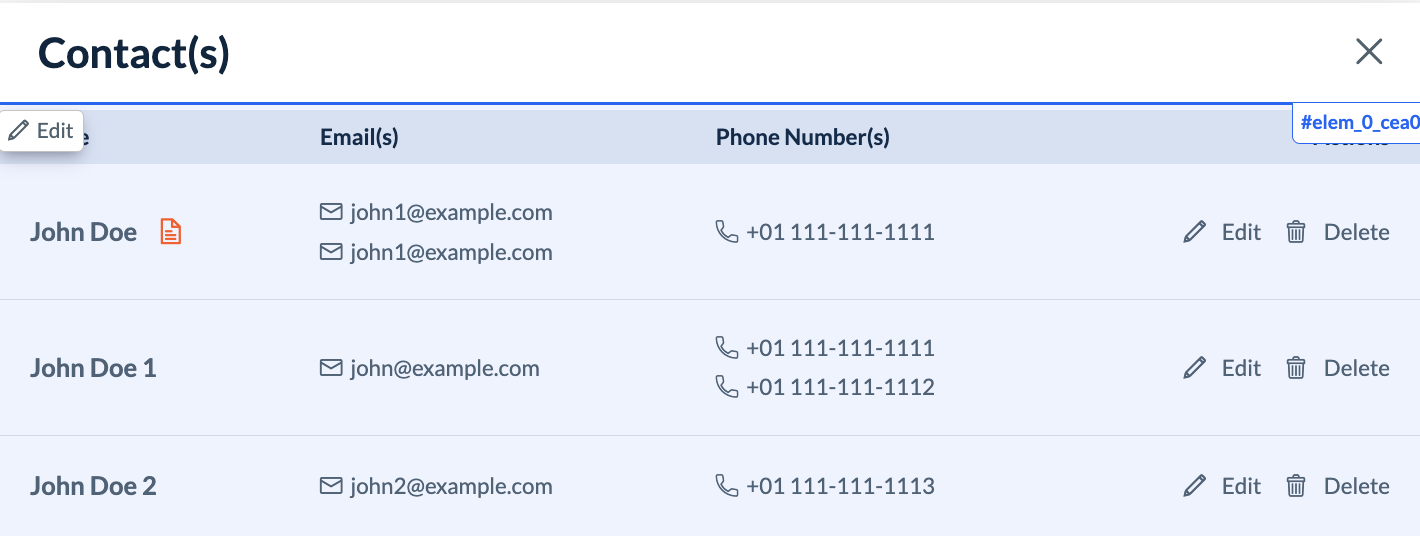Click trash icon in John Doe 2 row
Screen dimensions: 1420x536
coord(1296,486)
